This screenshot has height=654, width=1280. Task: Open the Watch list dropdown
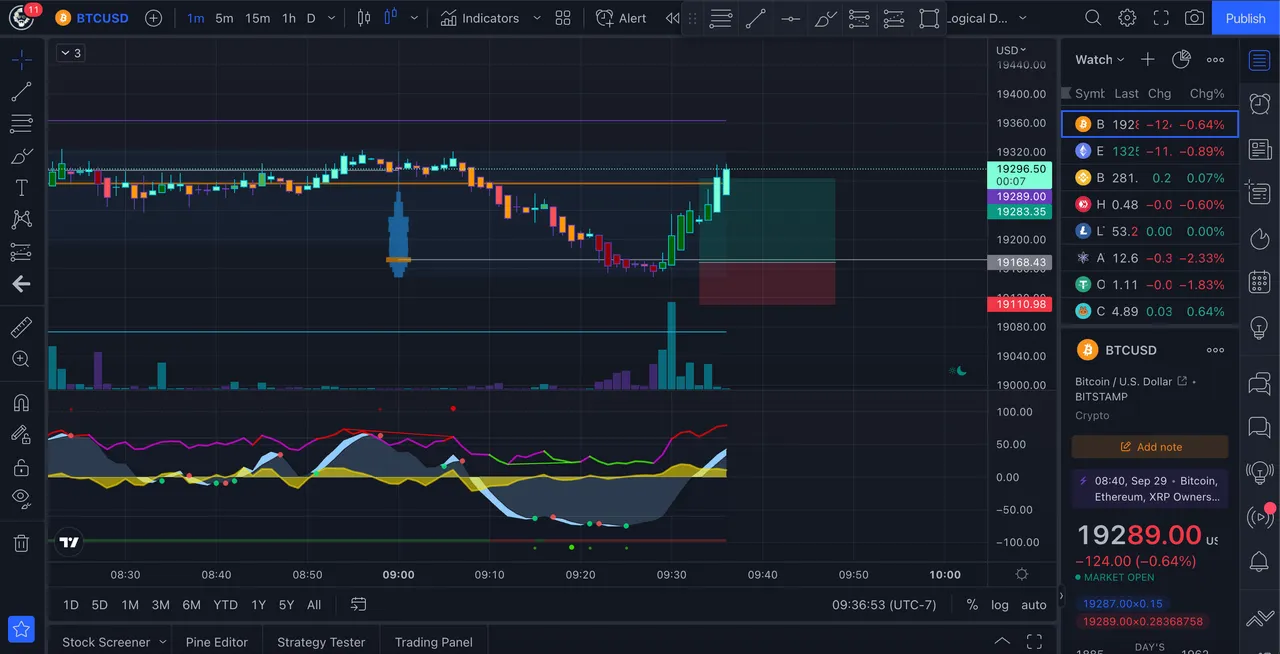click(1099, 60)
